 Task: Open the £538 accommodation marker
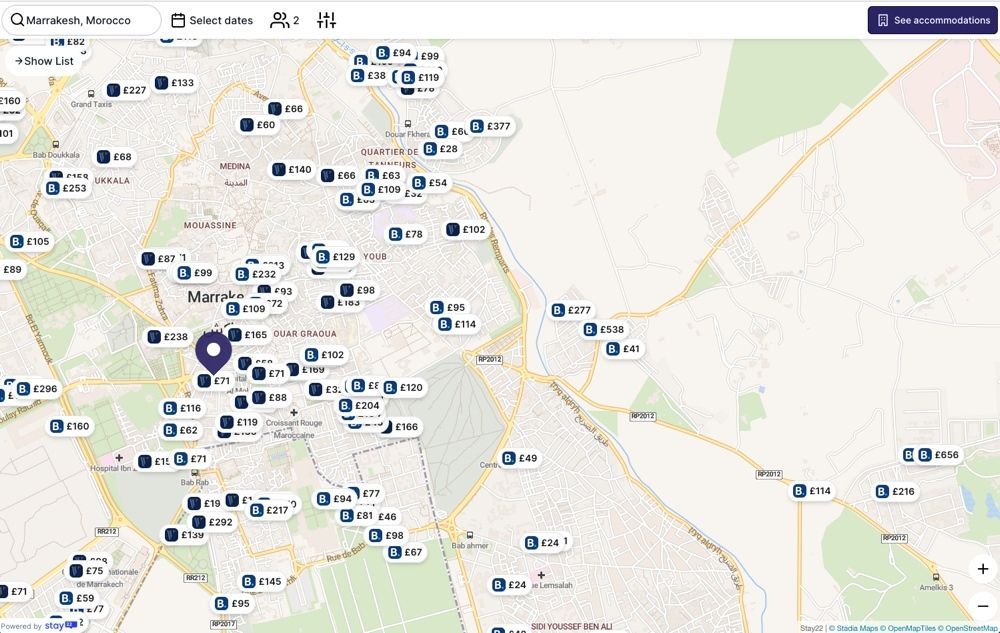[x=604, y=330]
